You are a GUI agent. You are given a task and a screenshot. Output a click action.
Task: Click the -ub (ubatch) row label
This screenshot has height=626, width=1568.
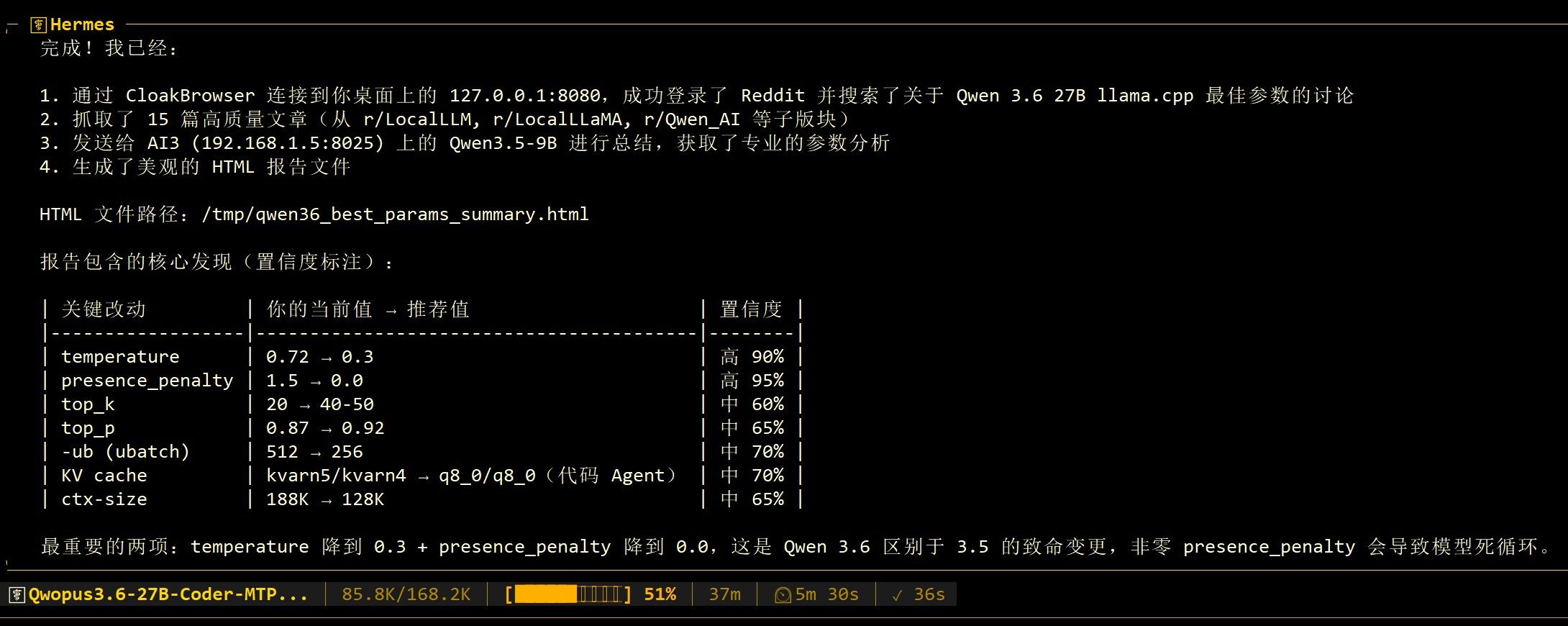(x=126, y=452)
